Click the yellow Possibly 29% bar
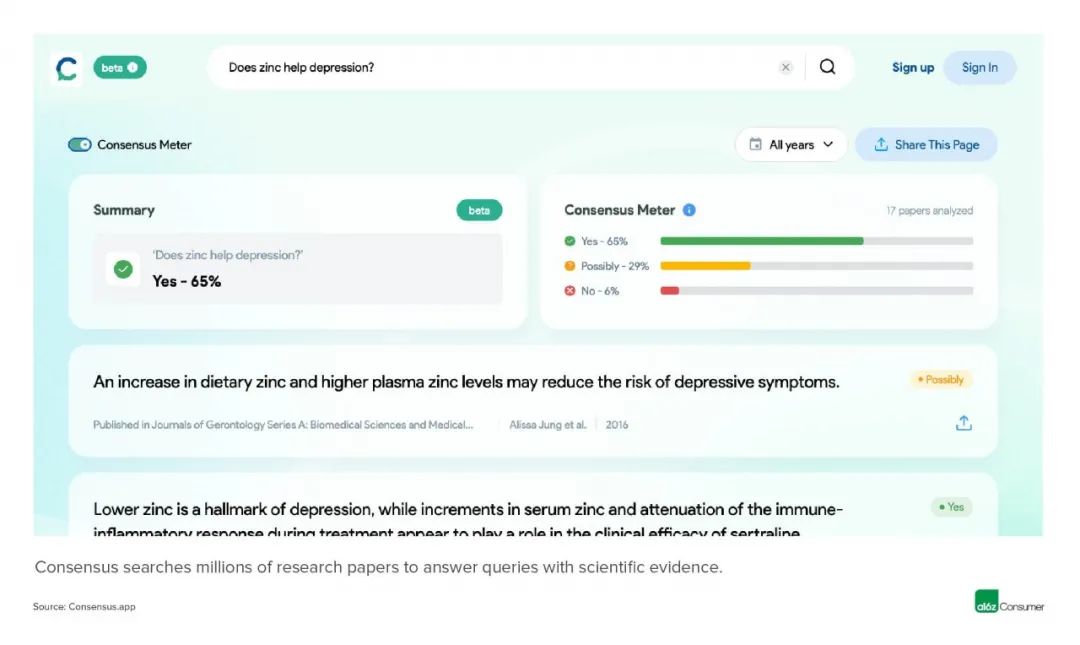Image resolution: width=1080 pixels, height=645 pixels. (x=705, y=266)
